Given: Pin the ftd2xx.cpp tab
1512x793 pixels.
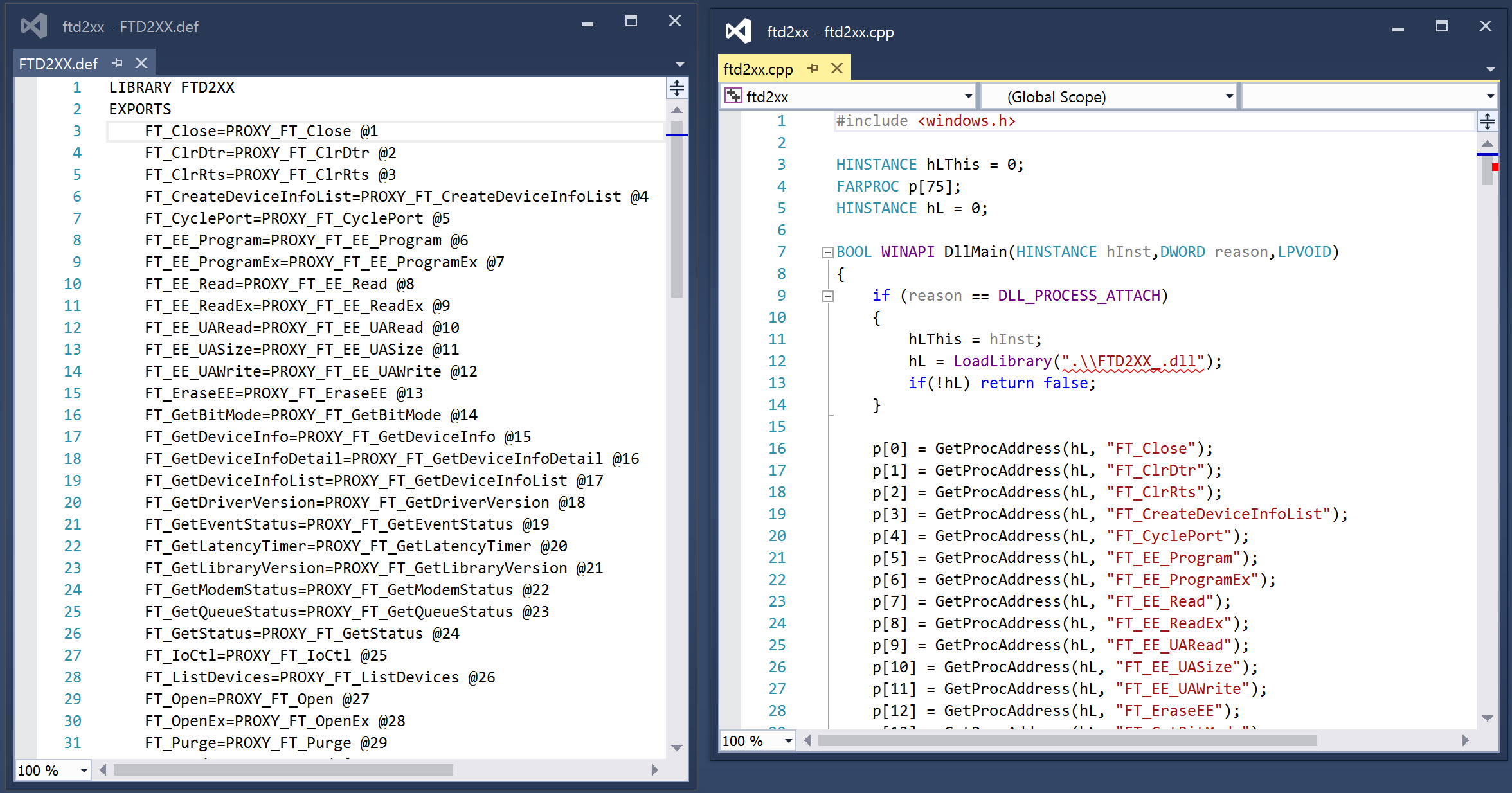Looking at the screenshot, I should 813,68.
